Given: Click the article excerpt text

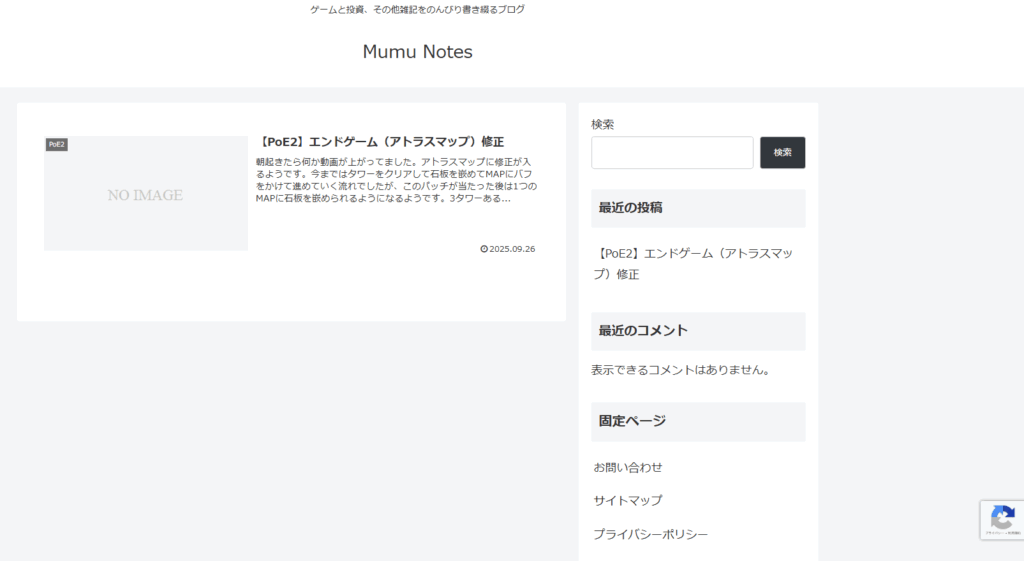Looking at the screenshot, I should click(x=396, y=180).
